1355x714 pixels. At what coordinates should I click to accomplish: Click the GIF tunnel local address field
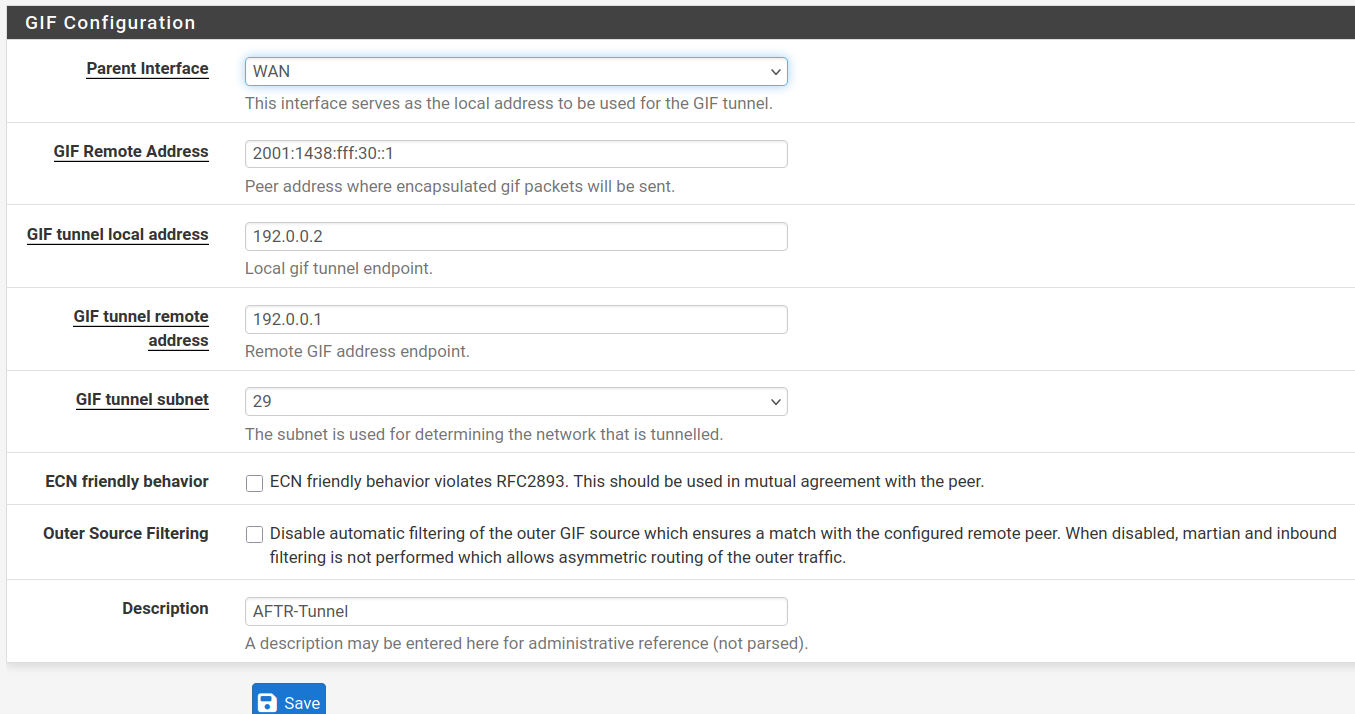coord(515,236)
